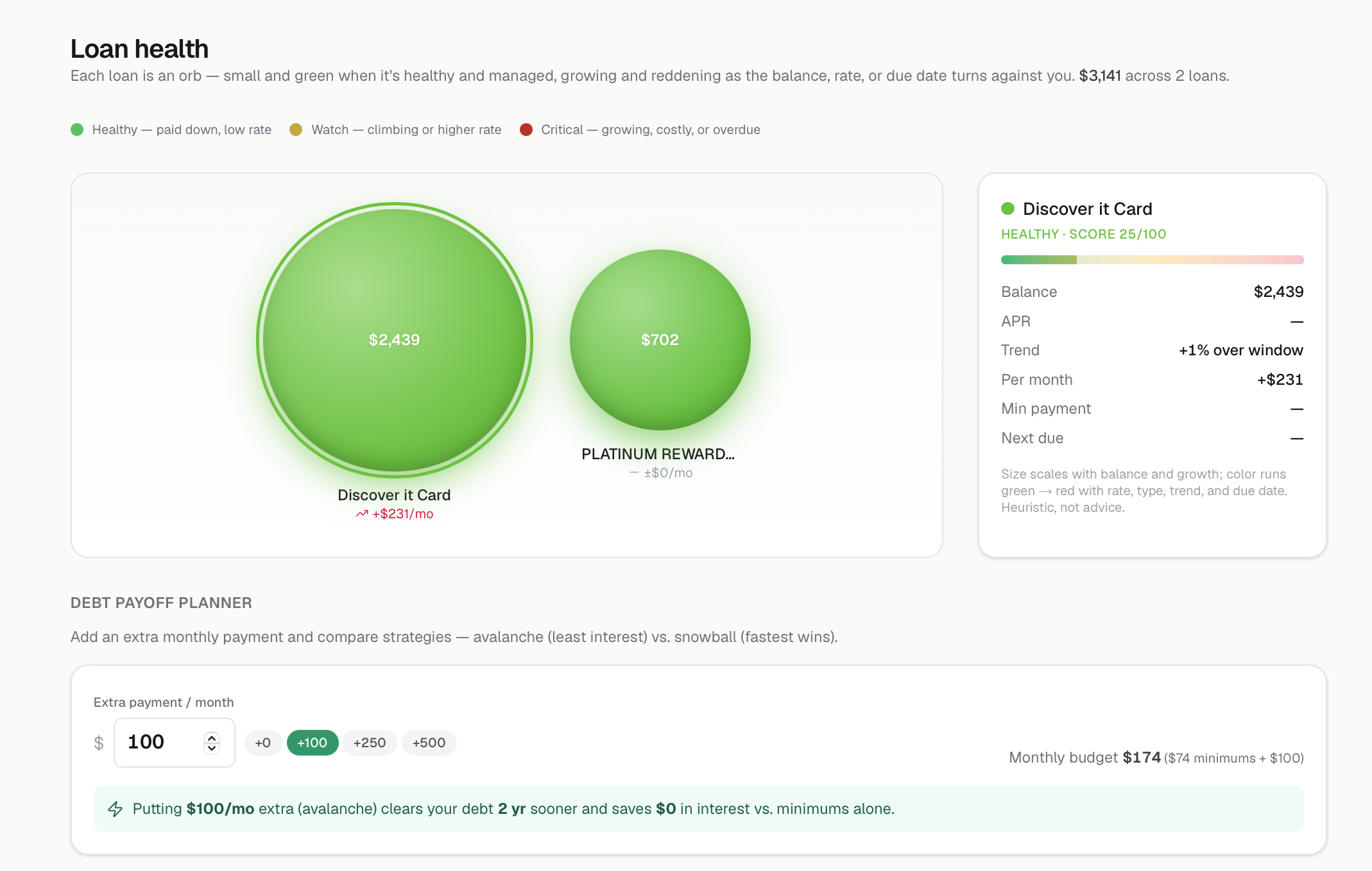Click the green Healthy legend dot
The width and height of the screenshot is (1372, 871).
click(77, 130)
